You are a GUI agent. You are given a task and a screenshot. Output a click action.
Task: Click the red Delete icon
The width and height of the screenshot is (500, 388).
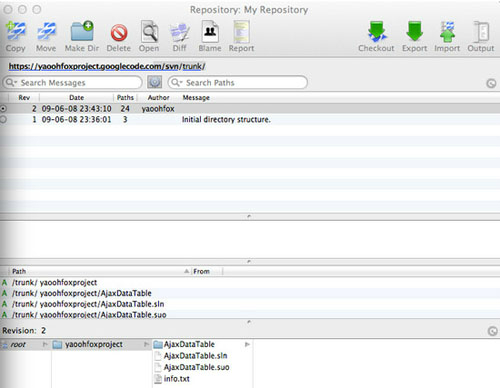pyautogui.click(x=119, y=33)
